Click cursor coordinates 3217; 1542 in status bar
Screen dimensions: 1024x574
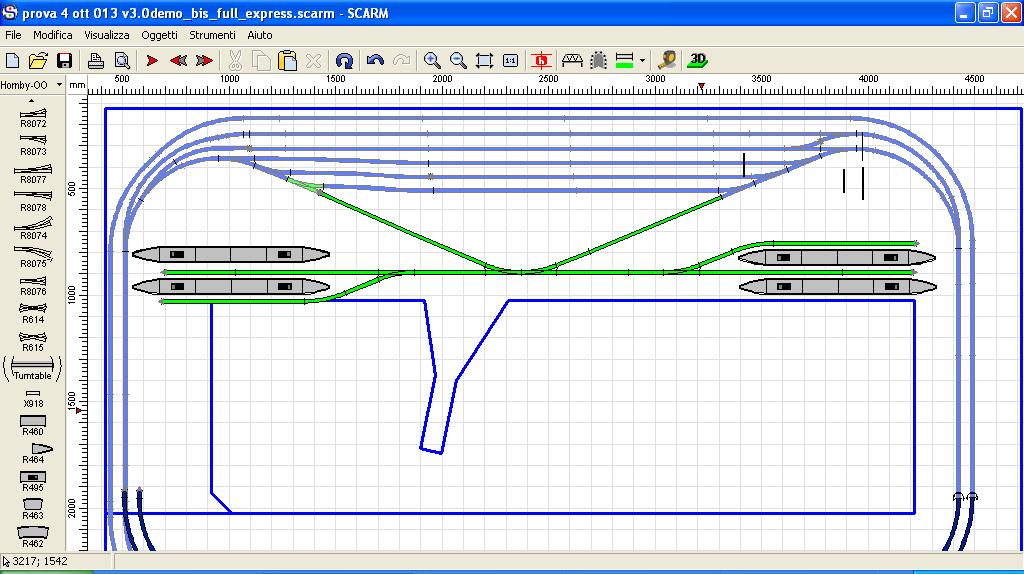tap(39, 561)
